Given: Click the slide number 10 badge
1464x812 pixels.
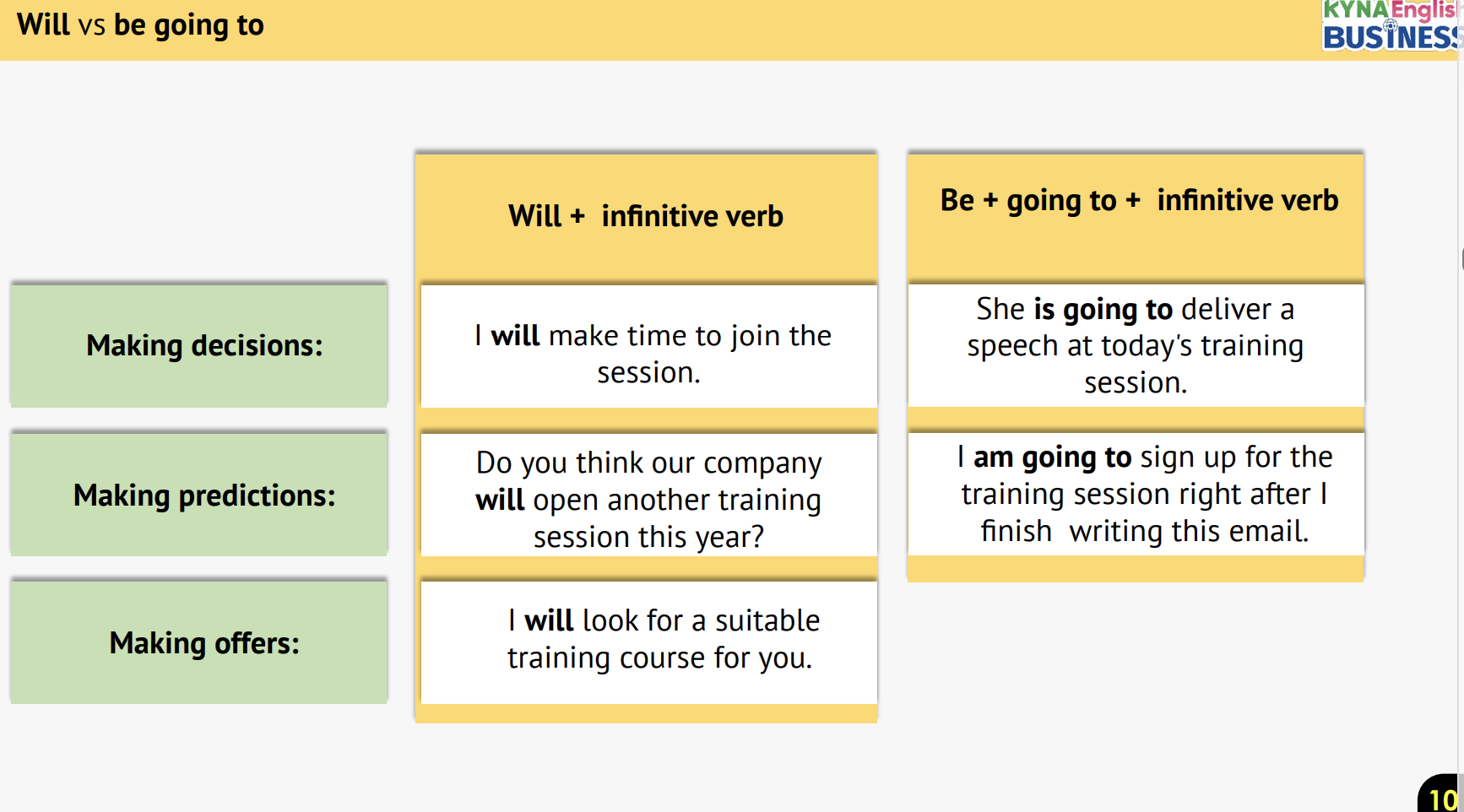Looking at the screenshot, I should coord(1442,798).
